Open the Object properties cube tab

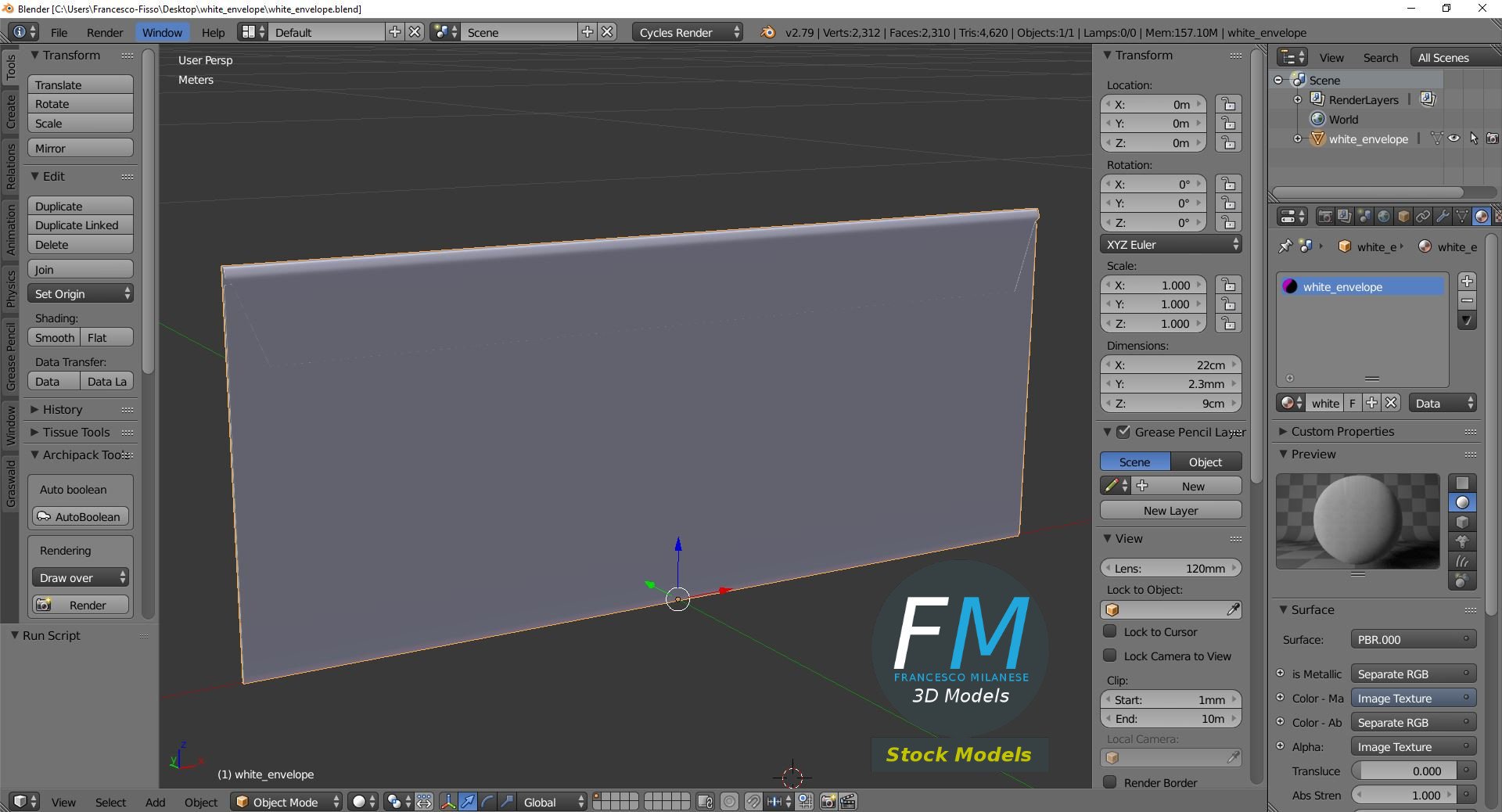click(x=1403, y=217)
